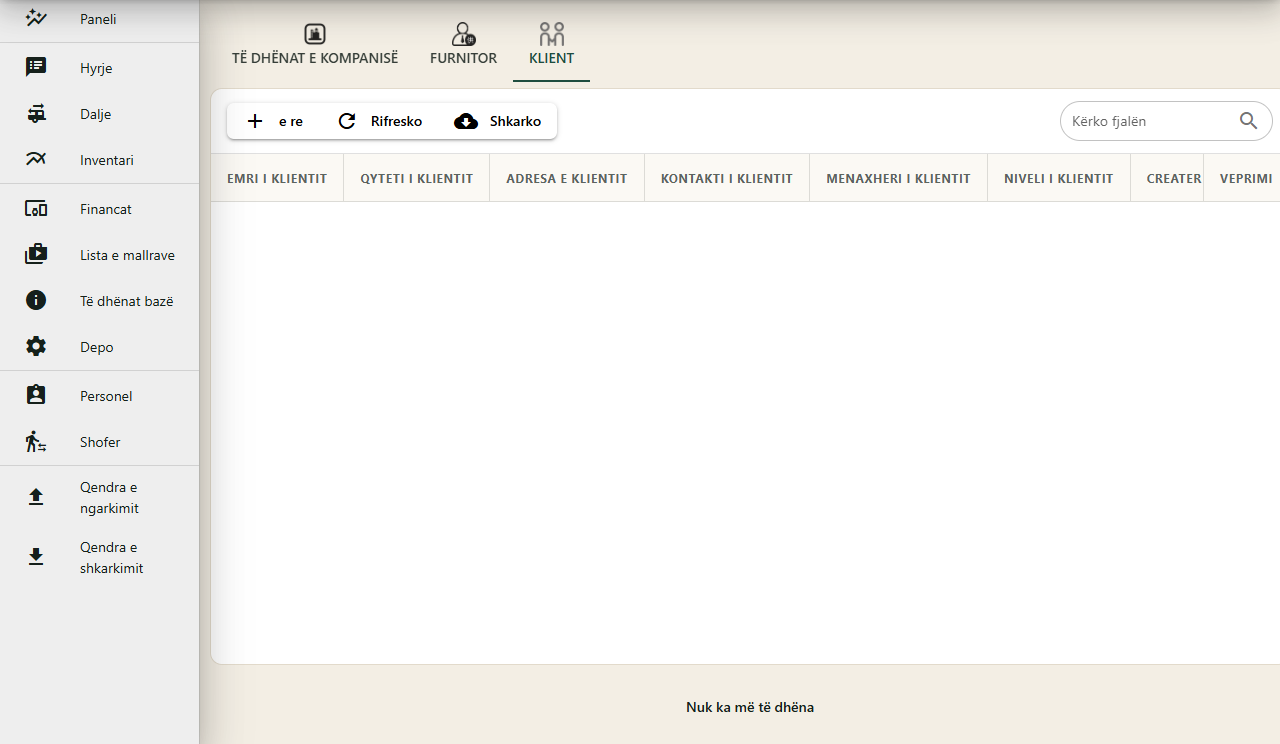Click the Të dhënat bazë info icon
Image resolution: width=1280 pixels, height=744 pixels.
tap(36, 300)
